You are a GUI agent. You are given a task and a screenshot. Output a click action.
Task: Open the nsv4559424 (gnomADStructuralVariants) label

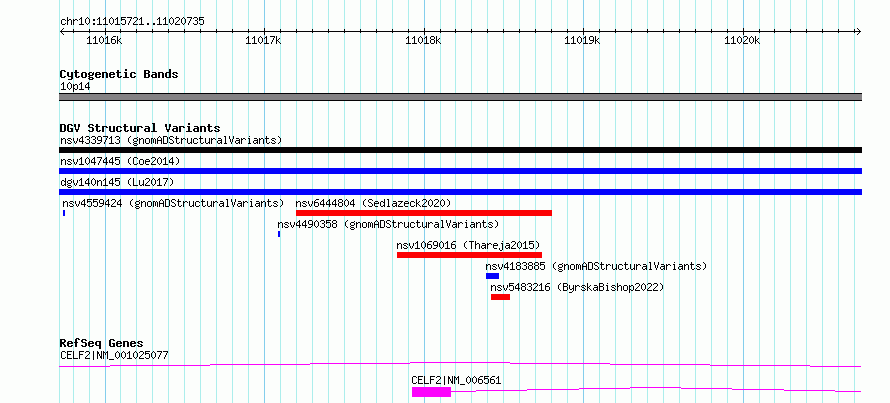click(173, 203)
